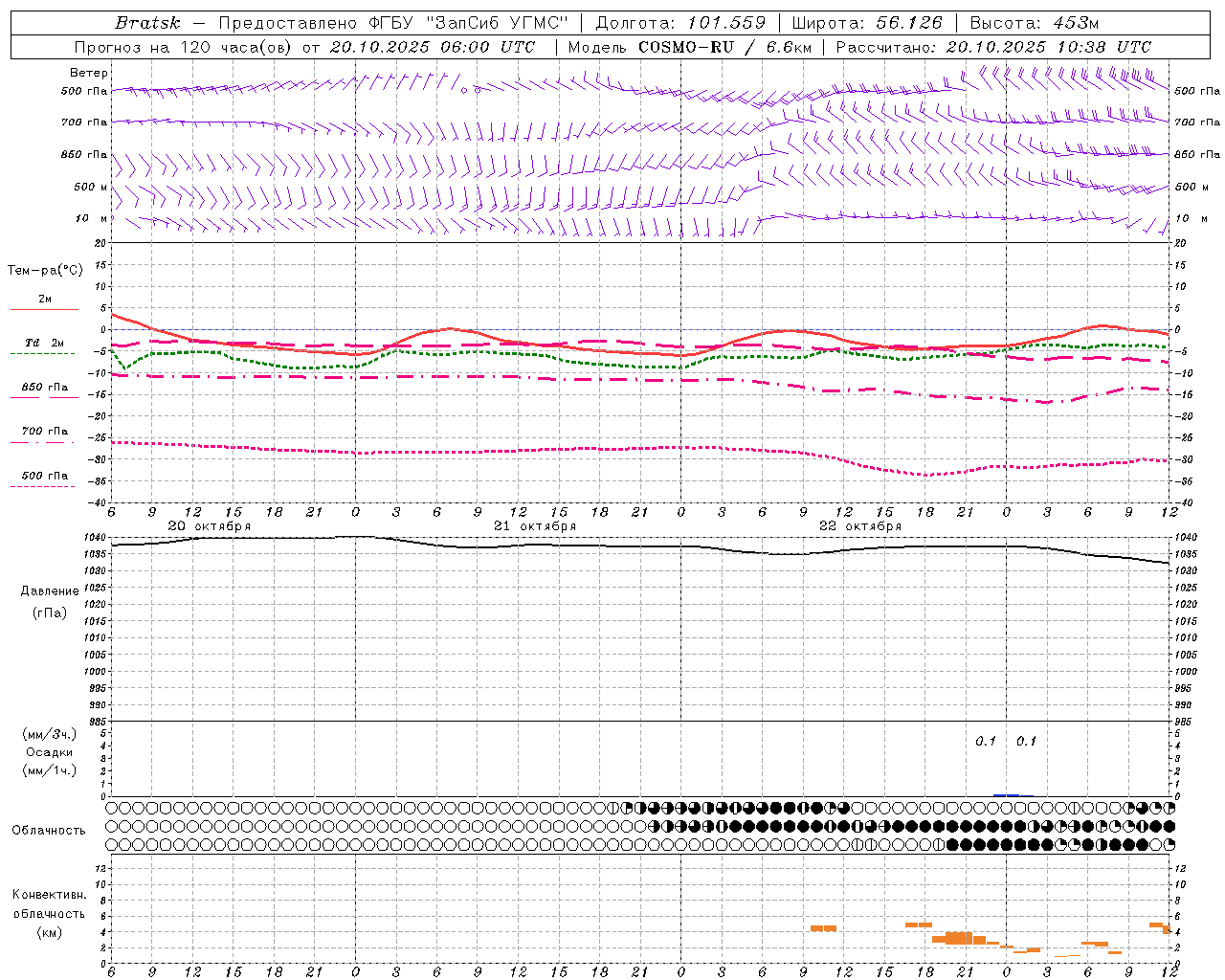
Task: Click the date label 22 октября
Action: click(x=860, y=526)
